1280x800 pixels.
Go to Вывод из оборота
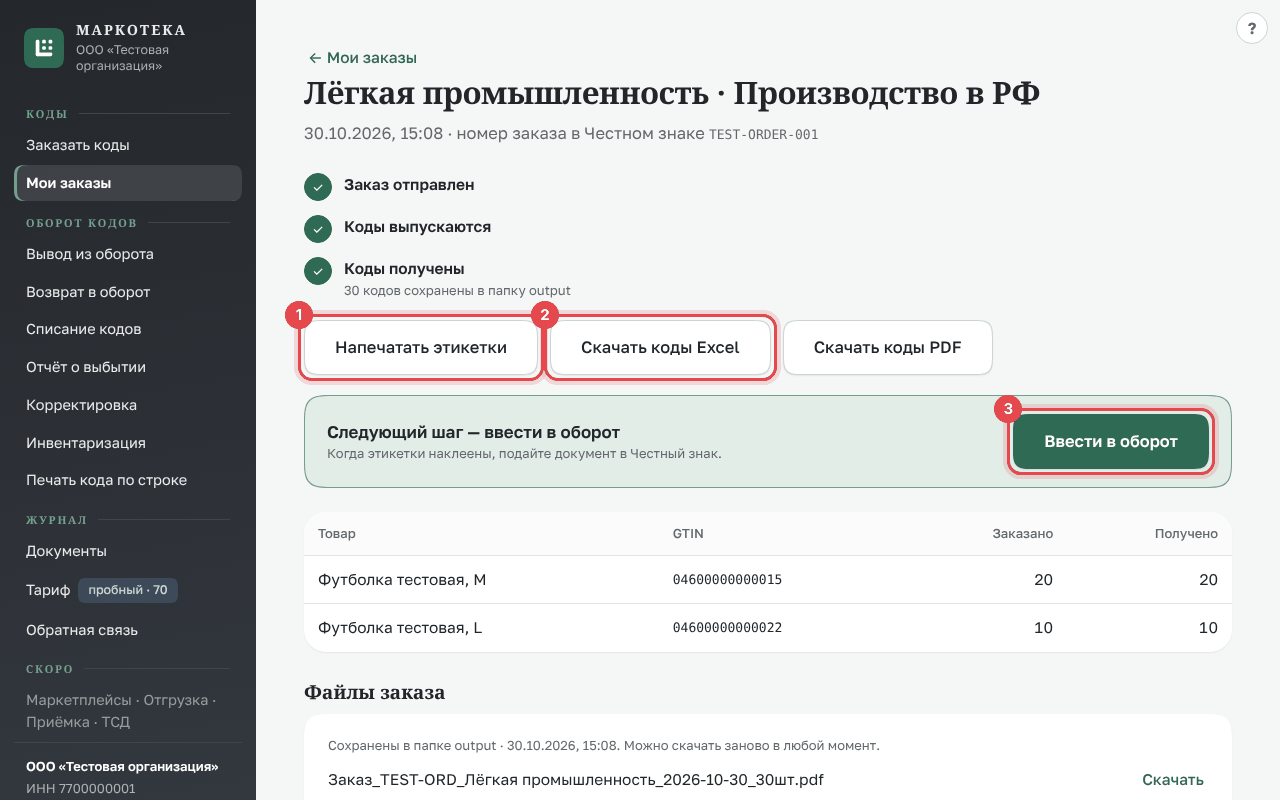[x=128, y=254]
